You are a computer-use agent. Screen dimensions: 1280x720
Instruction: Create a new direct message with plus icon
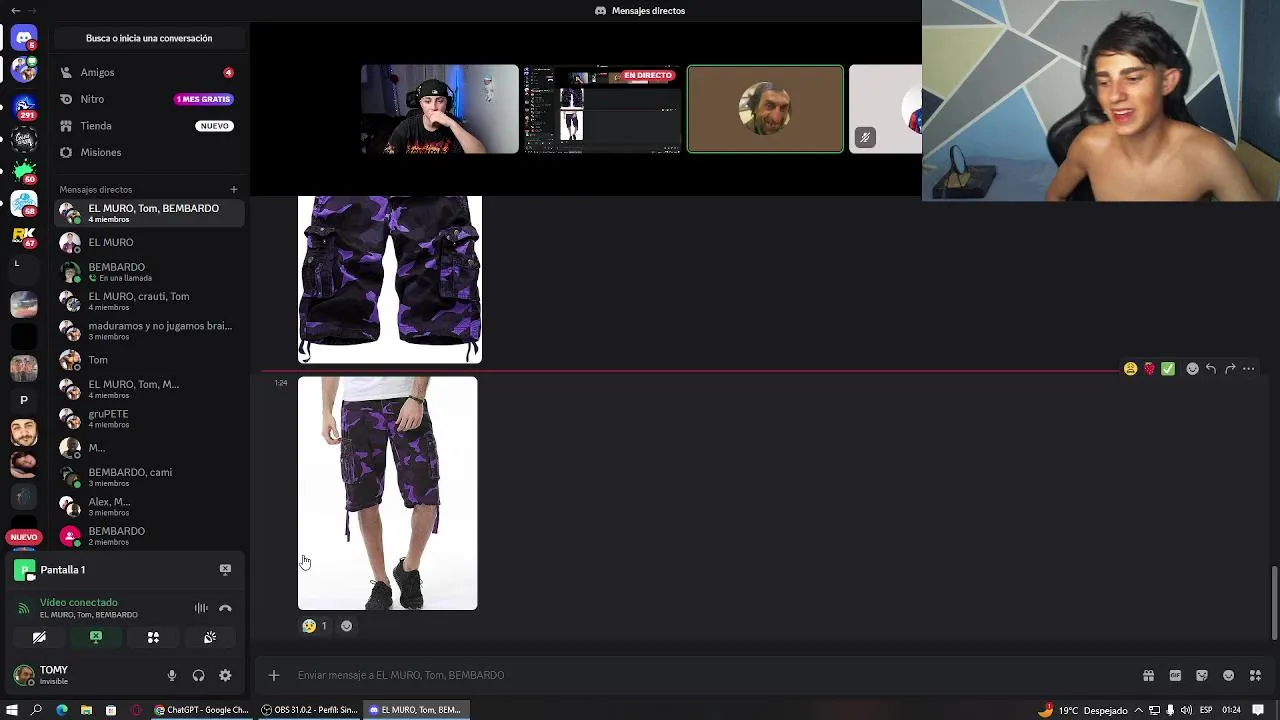click(233, 189)
